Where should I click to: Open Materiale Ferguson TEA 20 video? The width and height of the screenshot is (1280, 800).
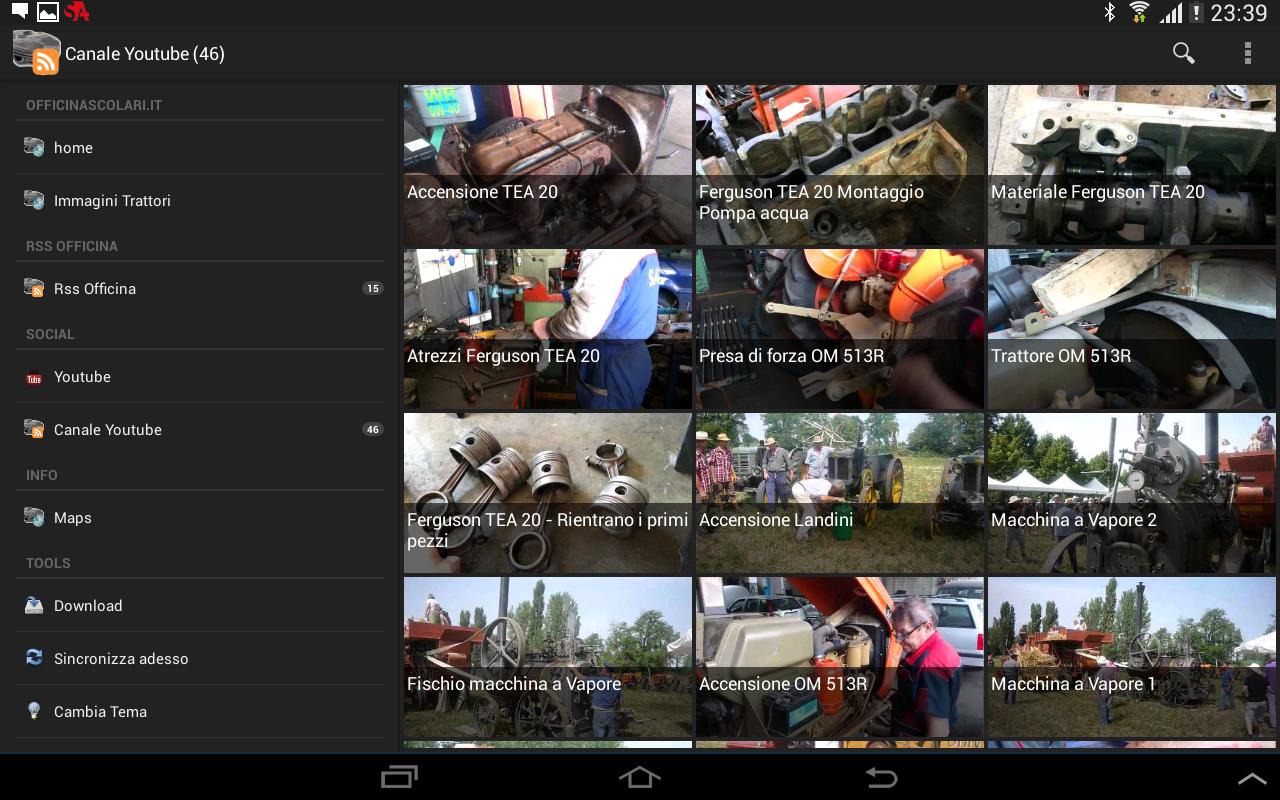(x=1132, y=165)
